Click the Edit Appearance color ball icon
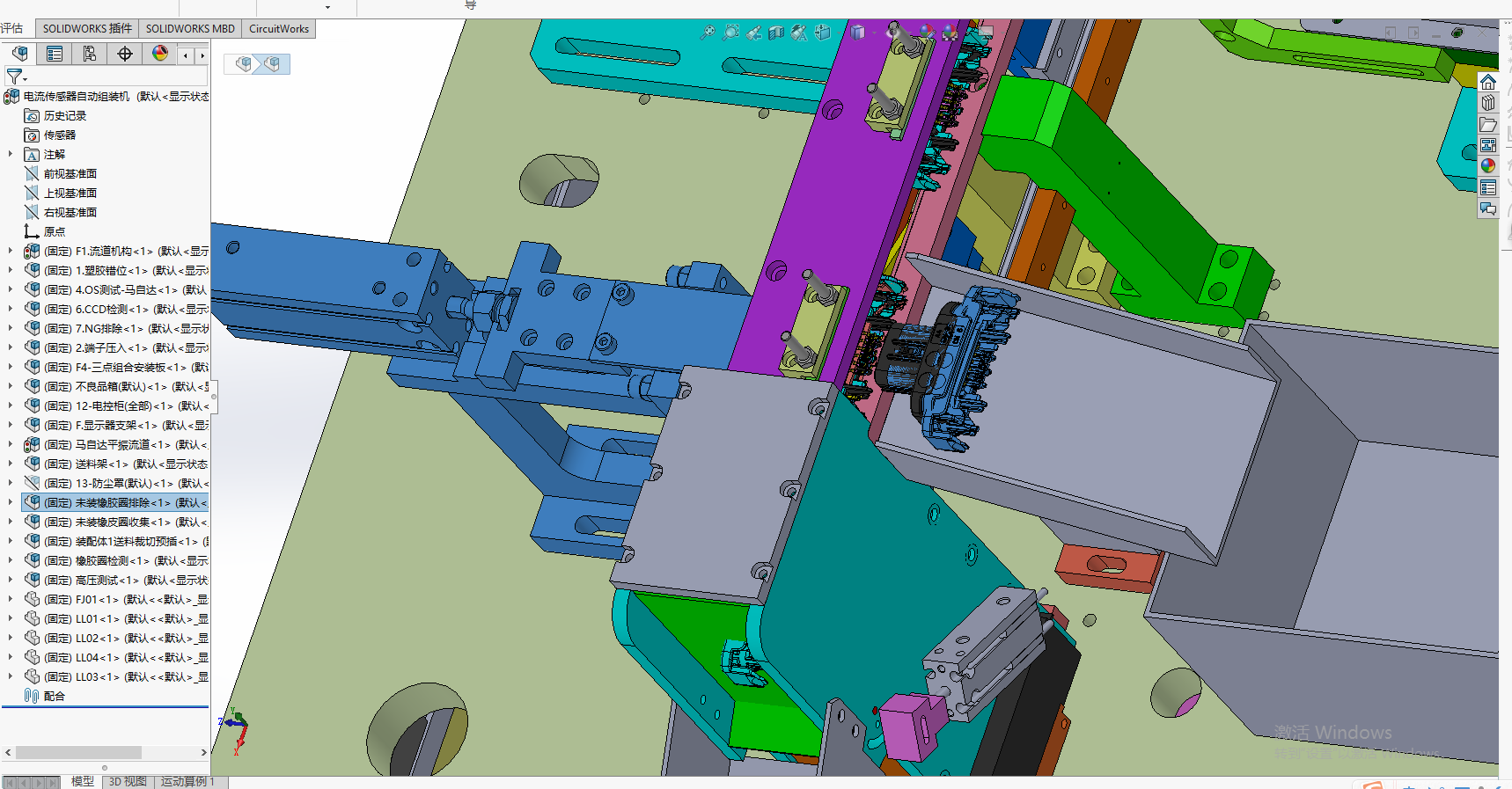1512x789 pixels. [927, 33]
